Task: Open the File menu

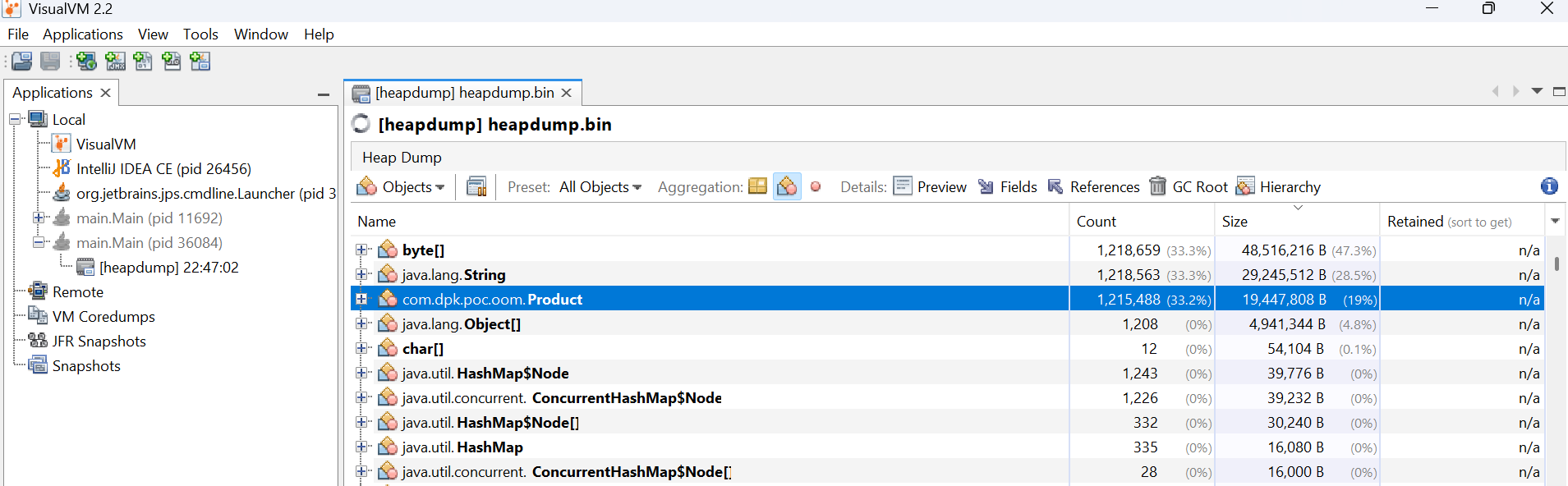Action: pyautogui.click(x=18, y=34)
